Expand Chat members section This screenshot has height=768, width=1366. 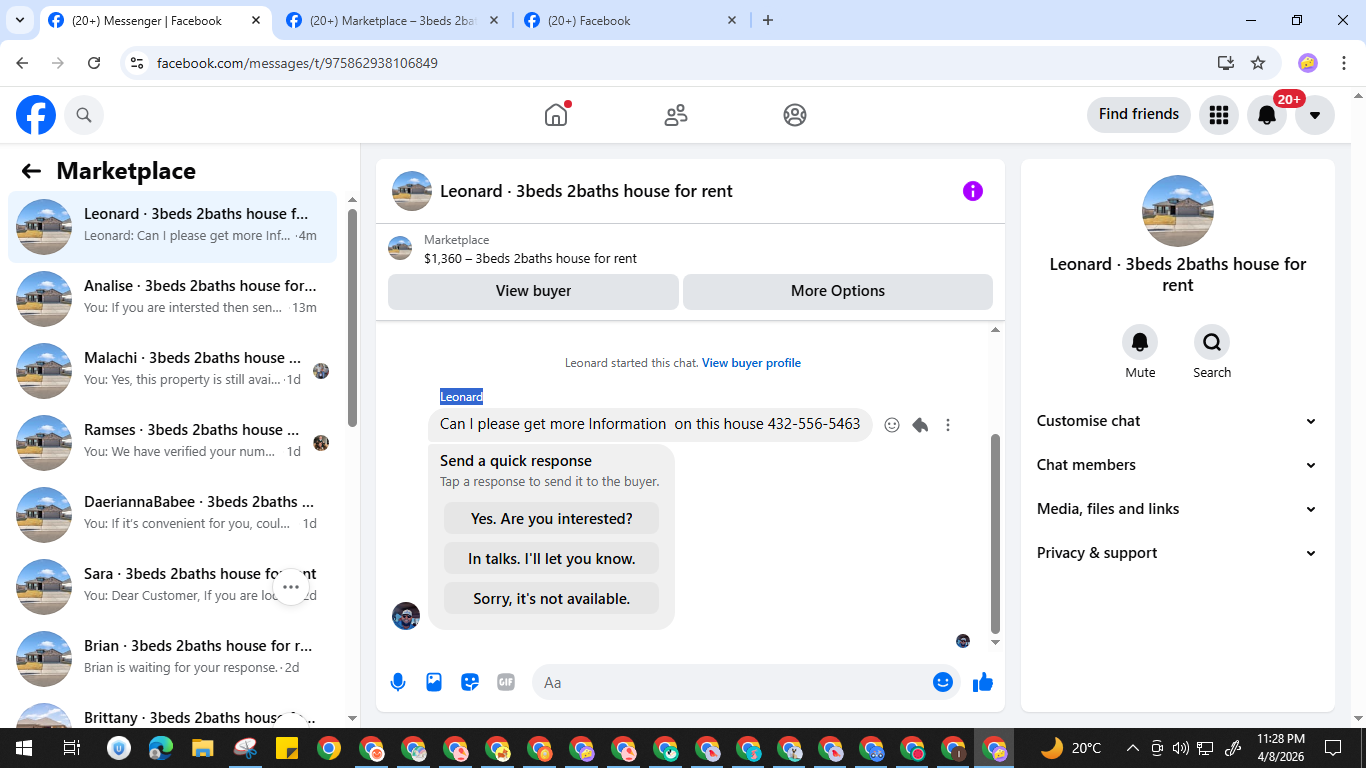pyautogui.click(x=1178, y=465)
